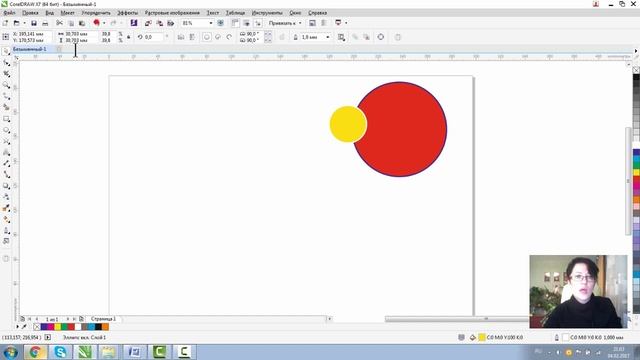This screenshot has width=640, height=360.
Task: Select the Arc shape mode button
Action: click(229, 37)
